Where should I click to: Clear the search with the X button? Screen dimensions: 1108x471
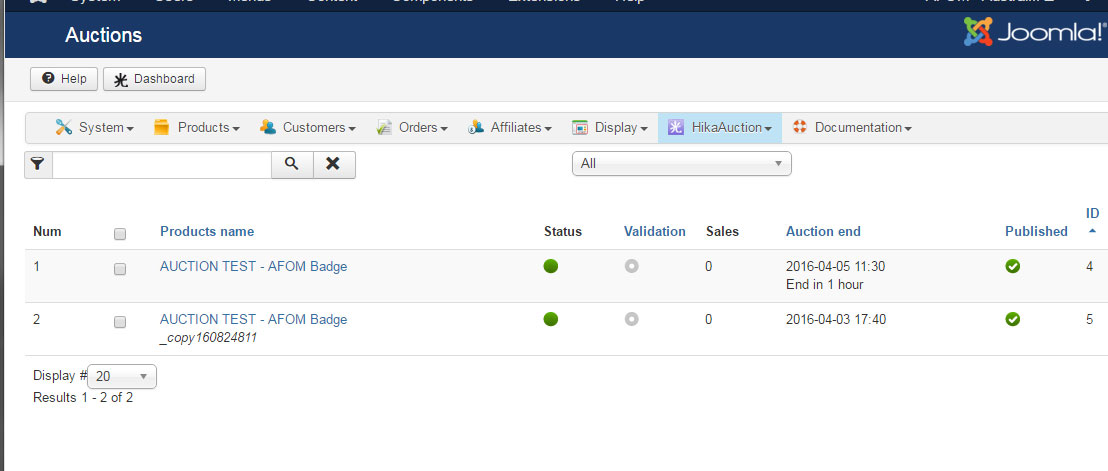tap(334, 165)
